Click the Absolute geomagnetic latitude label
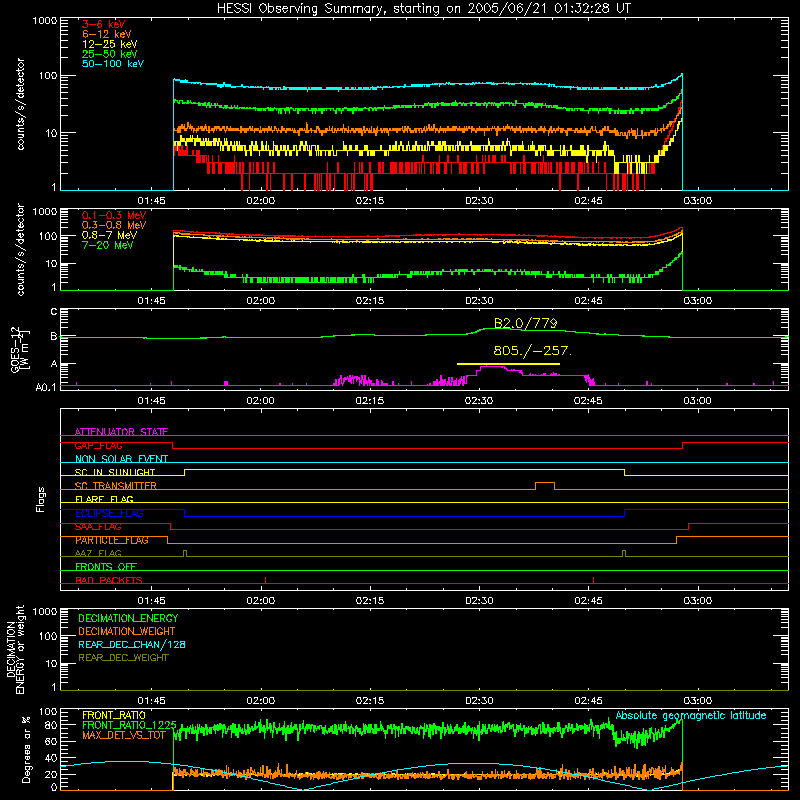The height and width of the screenshot is (800, 800). [x=691, y=716]
